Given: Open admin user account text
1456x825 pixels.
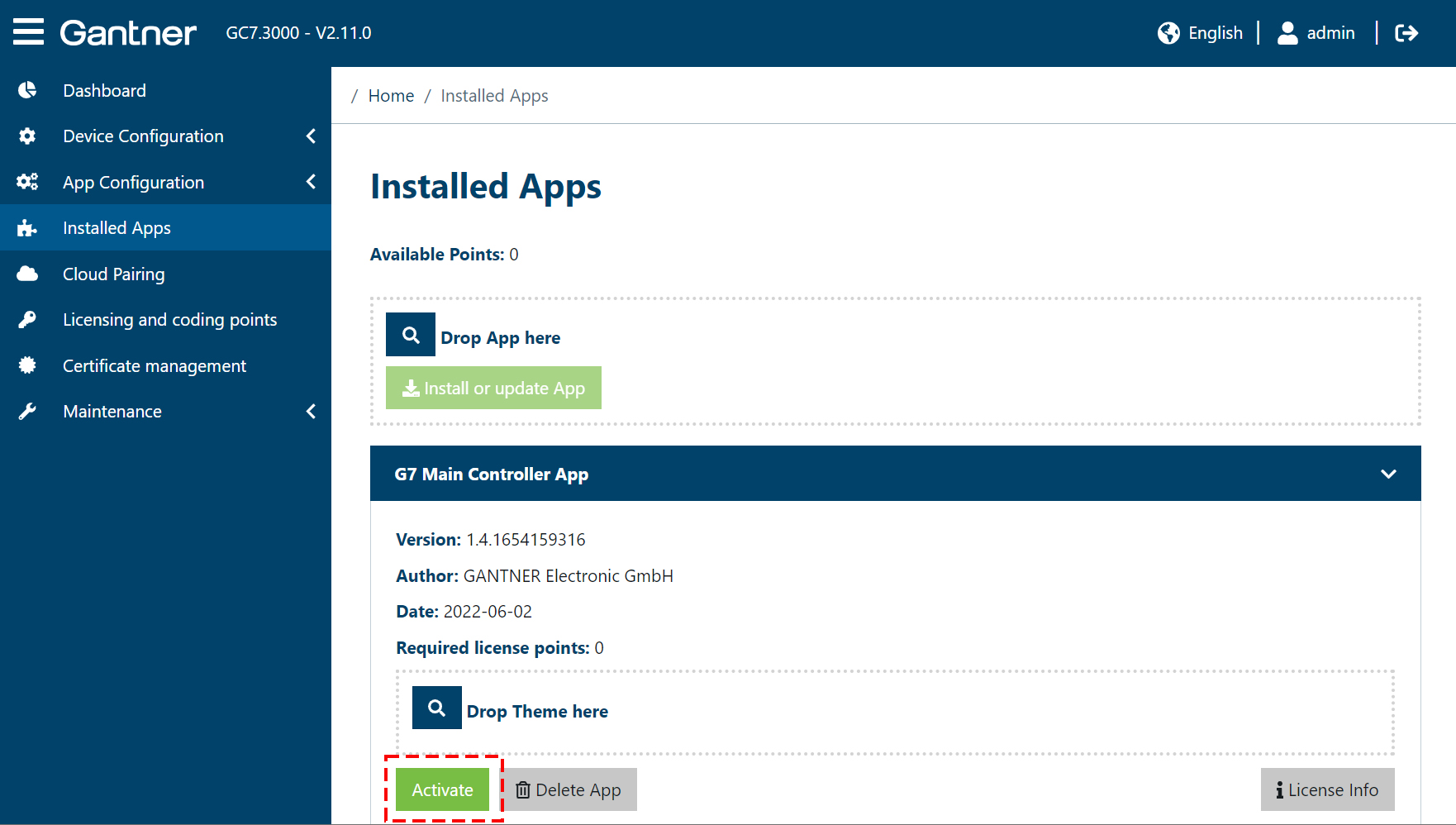Looking at the screenshot, I should coord(1330,33).
